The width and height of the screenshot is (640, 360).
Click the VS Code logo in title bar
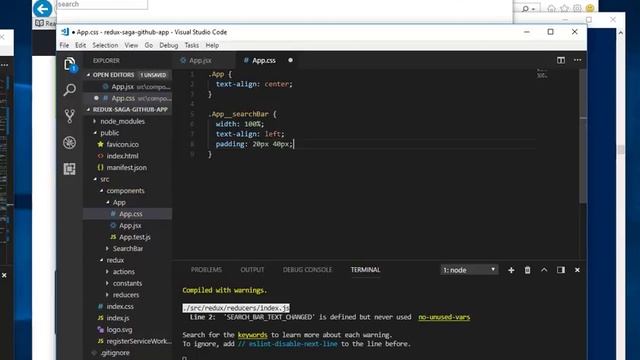[x=65, y=32]
